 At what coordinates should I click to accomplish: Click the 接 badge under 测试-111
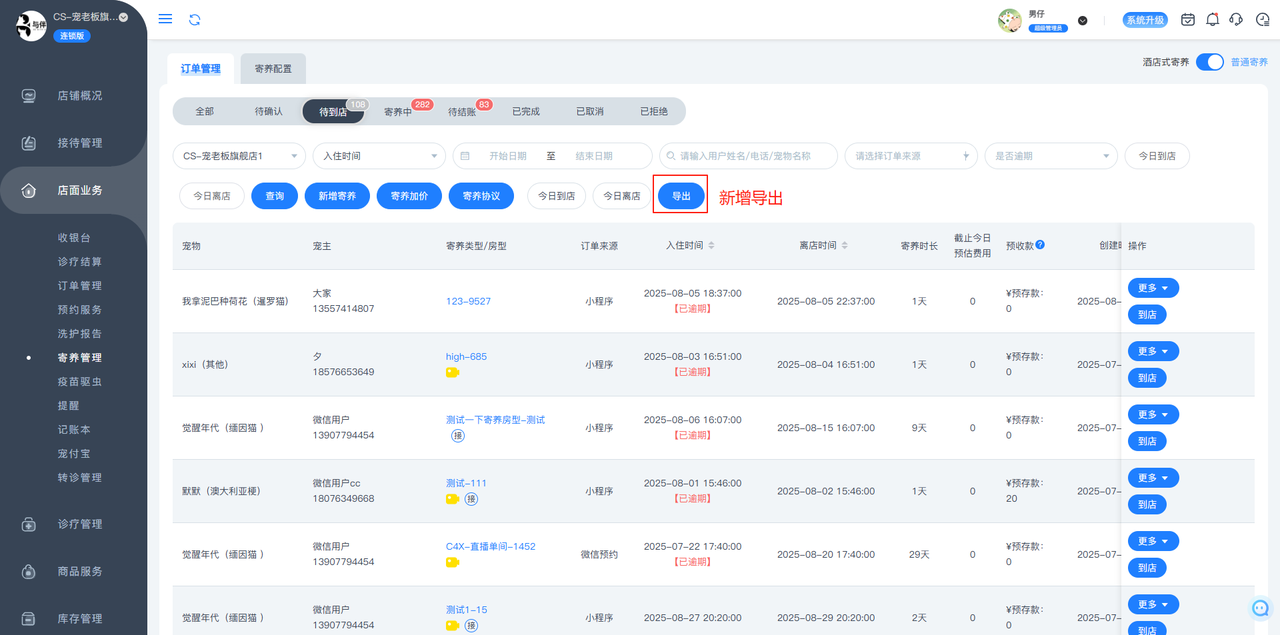pos(471,499)
